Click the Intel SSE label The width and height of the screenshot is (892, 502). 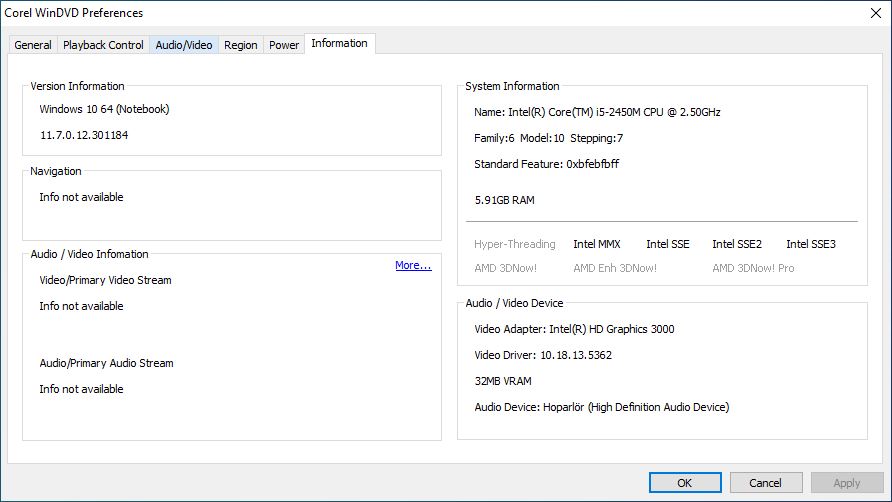[x=668, y=244]
